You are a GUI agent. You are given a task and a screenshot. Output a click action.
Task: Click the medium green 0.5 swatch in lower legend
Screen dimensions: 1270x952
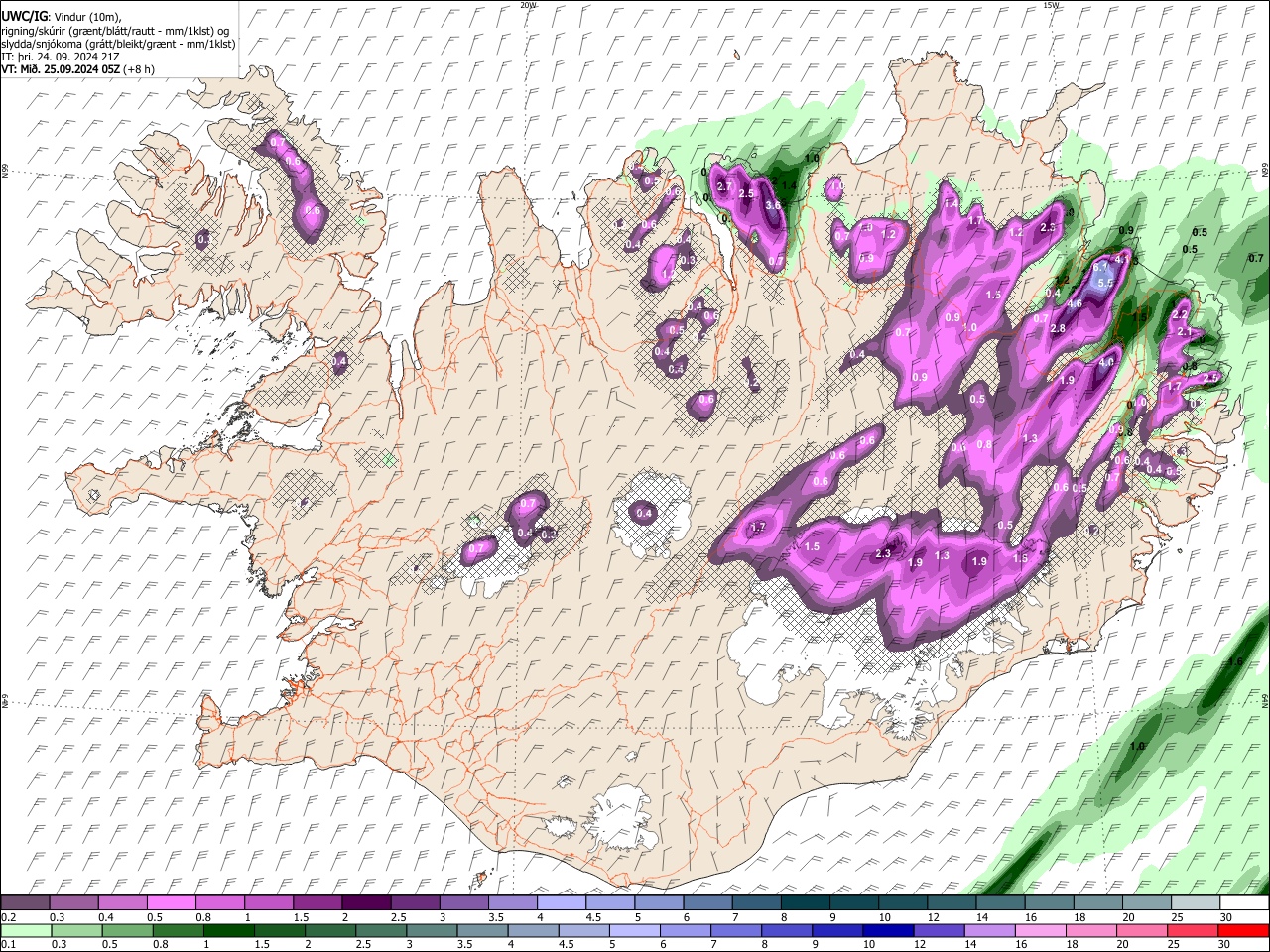click(127, 930)
